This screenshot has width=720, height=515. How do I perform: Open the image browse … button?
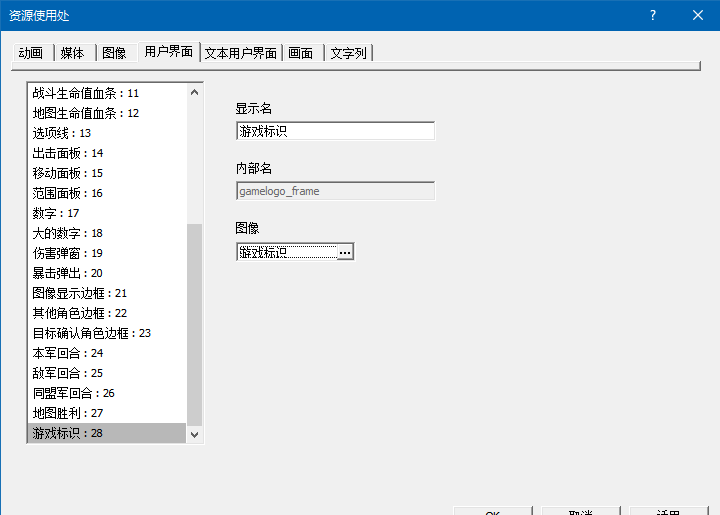[345, 252]
